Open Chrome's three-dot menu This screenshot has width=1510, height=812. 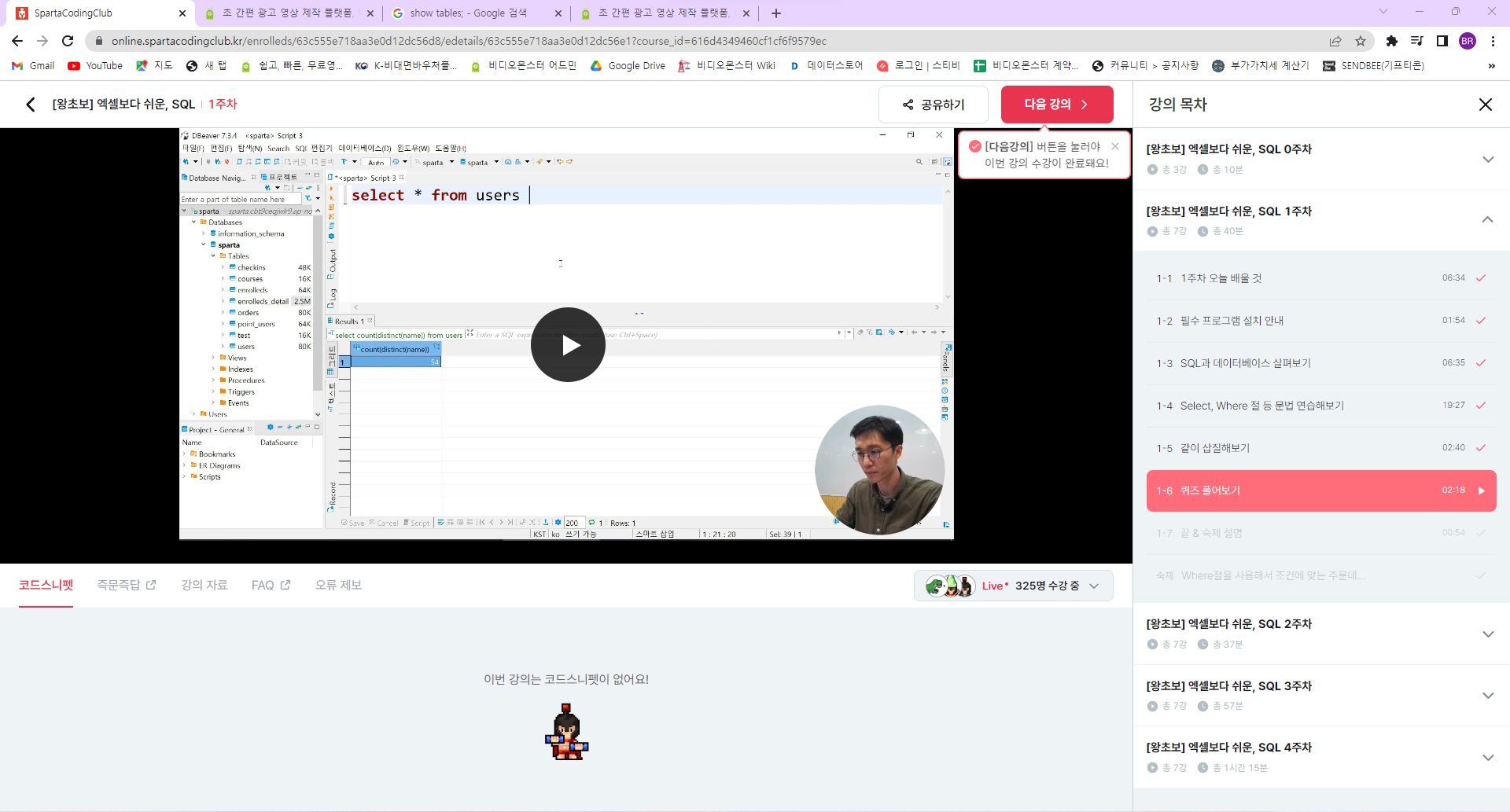click(1493, 41)
